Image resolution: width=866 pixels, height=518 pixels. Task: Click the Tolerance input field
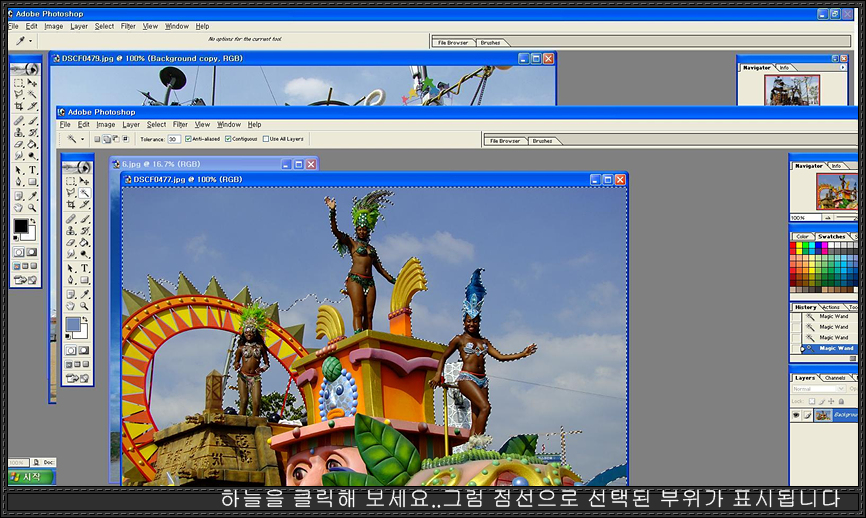174,139
